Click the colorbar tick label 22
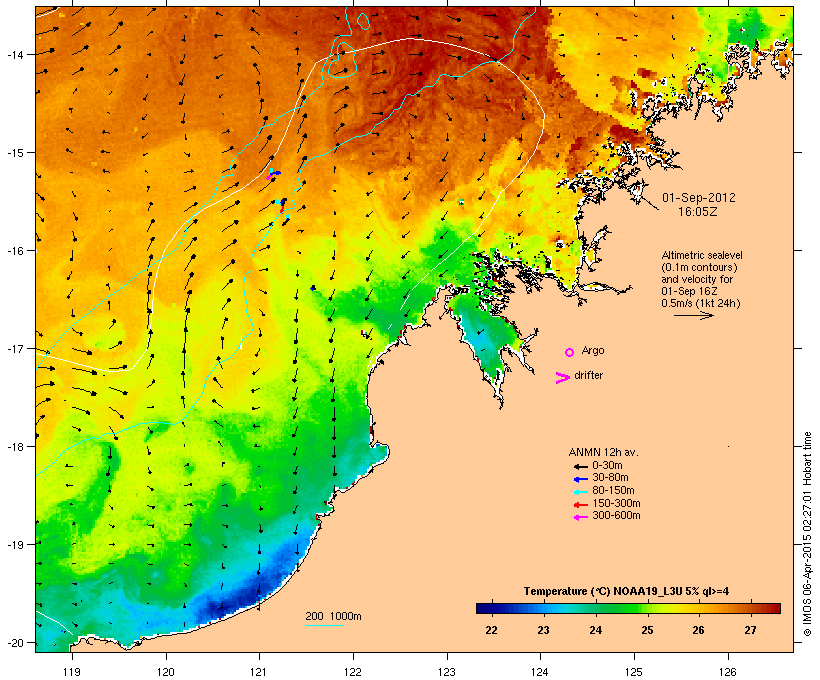The width and height of the screenshot is (820, 680). (x=492, y=630)
